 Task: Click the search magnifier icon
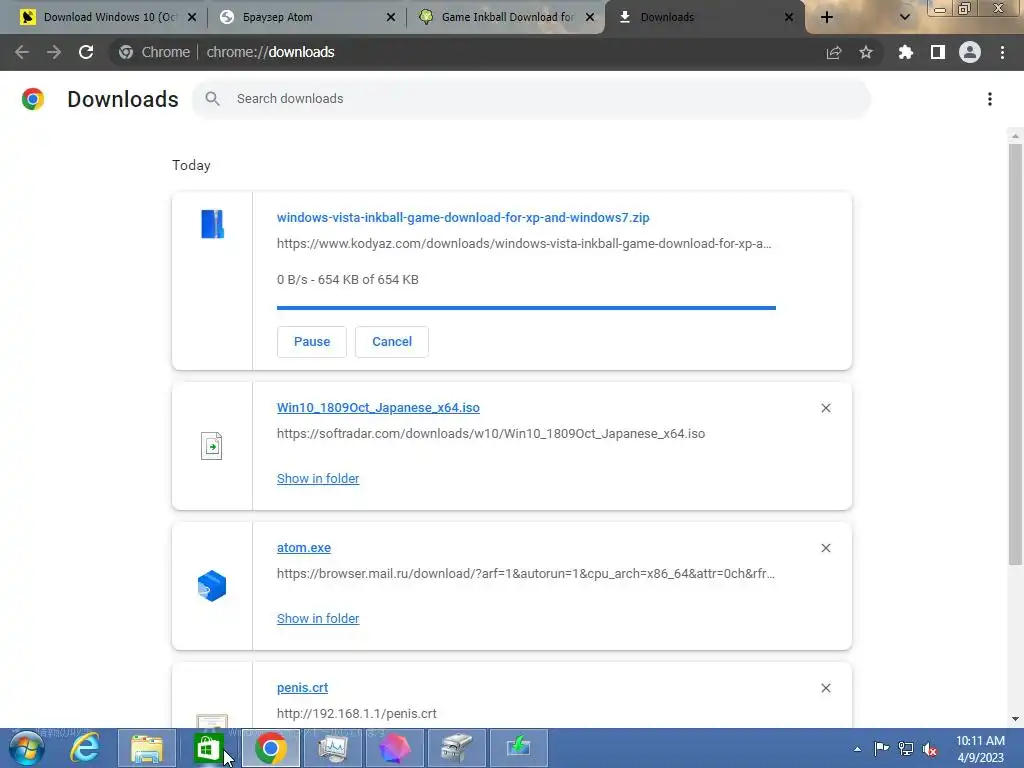click(212, 99)
